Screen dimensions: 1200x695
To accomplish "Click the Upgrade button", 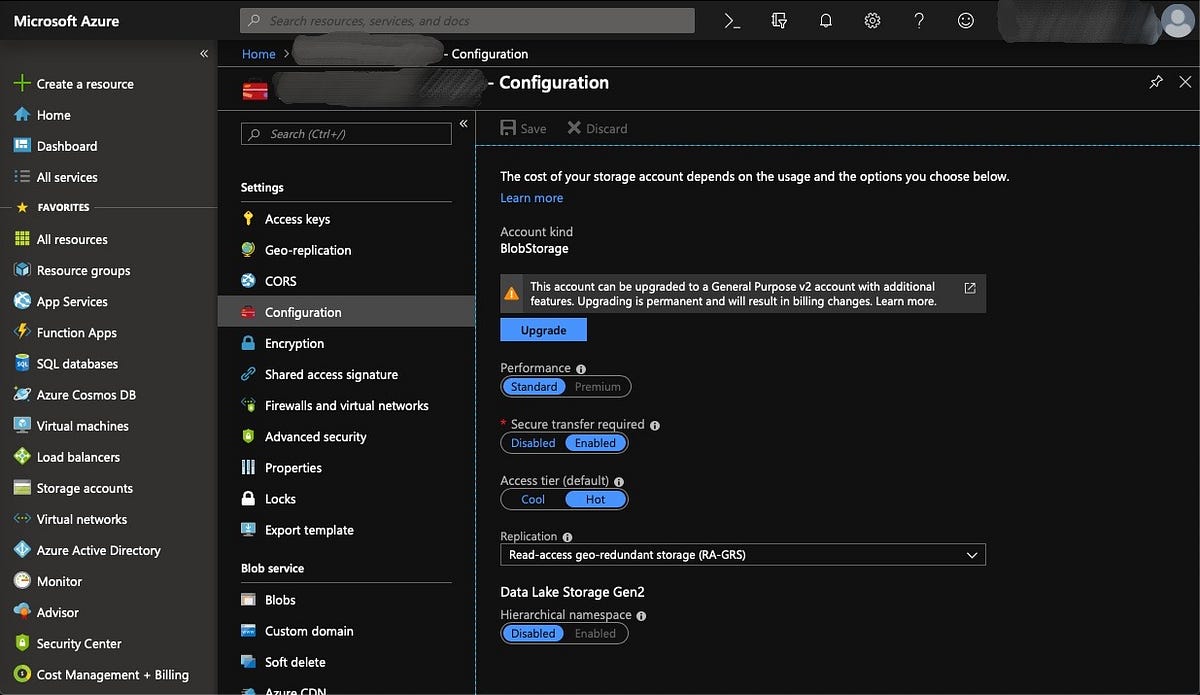I will [x=543, y=329].
